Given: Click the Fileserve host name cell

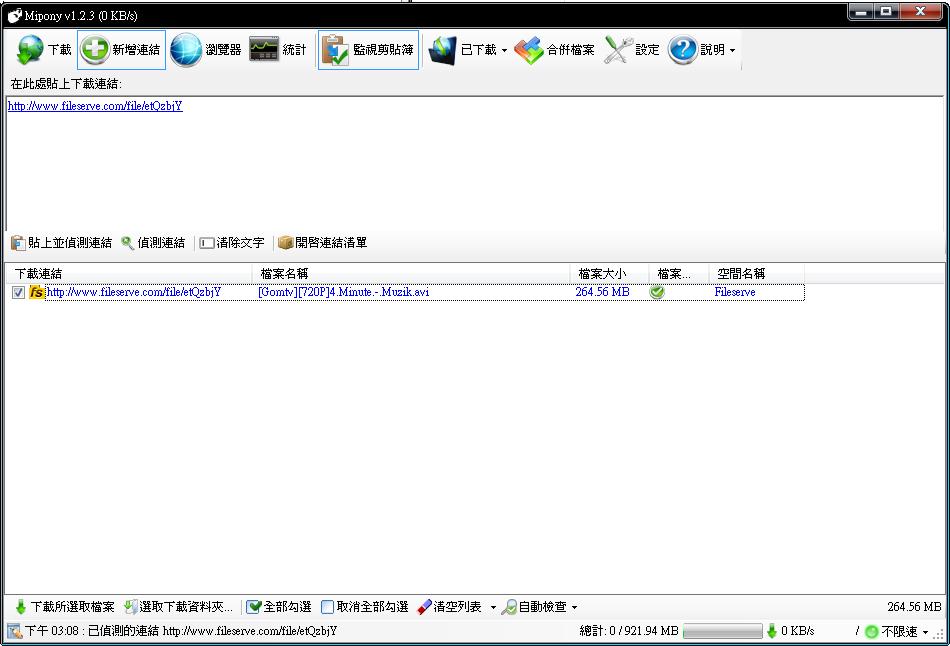Looking at the screenshot, I should point(735,292).
